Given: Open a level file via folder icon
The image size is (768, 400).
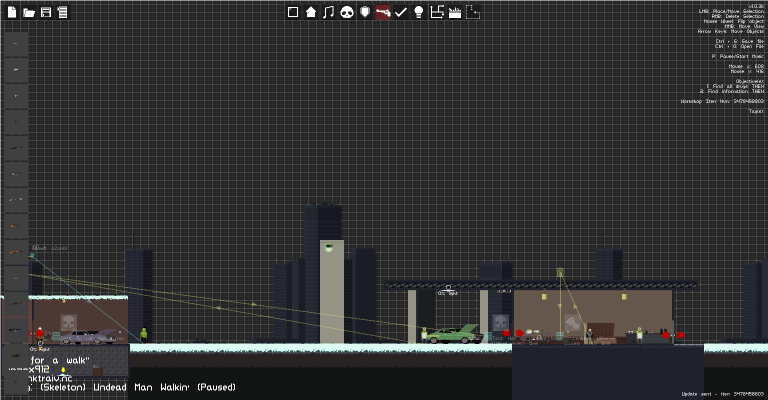Looking at the screenshot, I should point(29,12).
